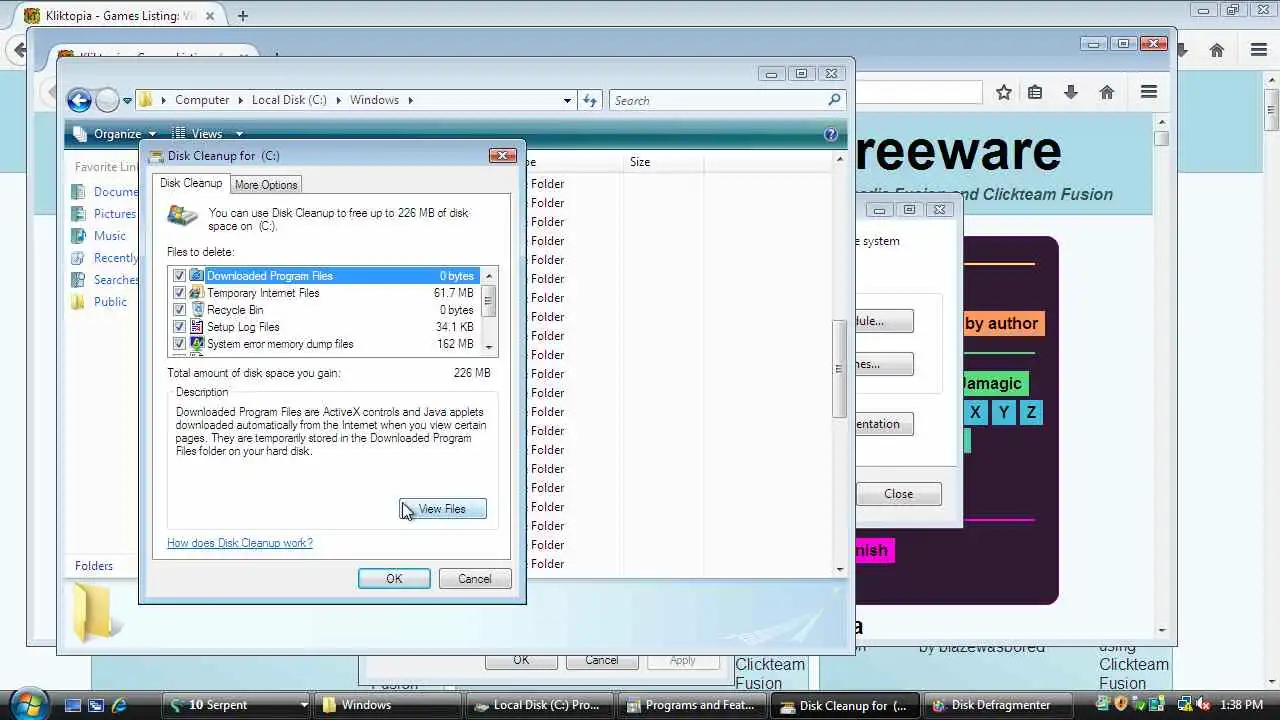Viewport: 1280px width, 720px height.
Task: Switch to the Disk Cleanup tab
Action: click(x=191, y=183)
